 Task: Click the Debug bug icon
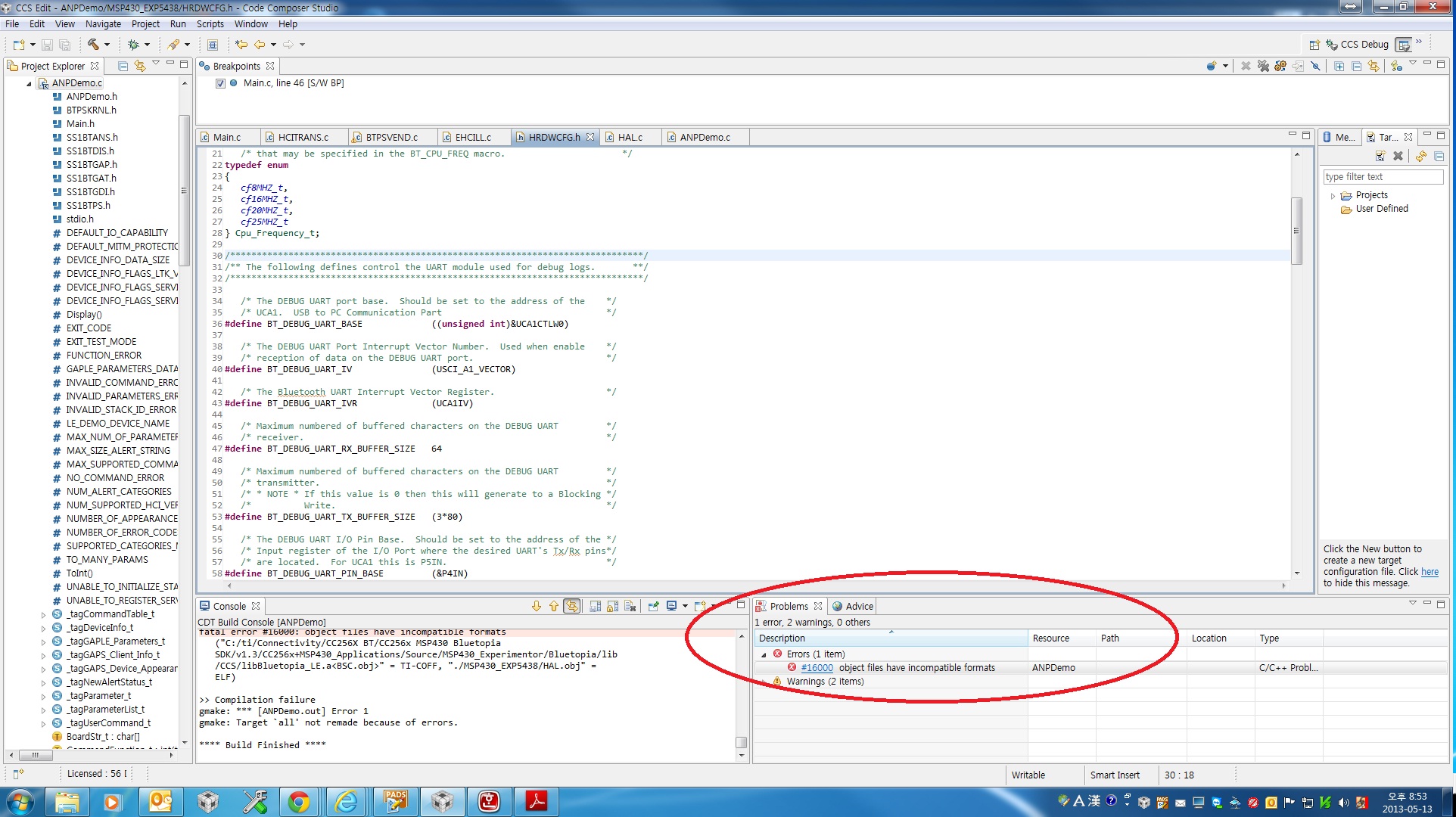pyautogui.click(x=133, y=45)
